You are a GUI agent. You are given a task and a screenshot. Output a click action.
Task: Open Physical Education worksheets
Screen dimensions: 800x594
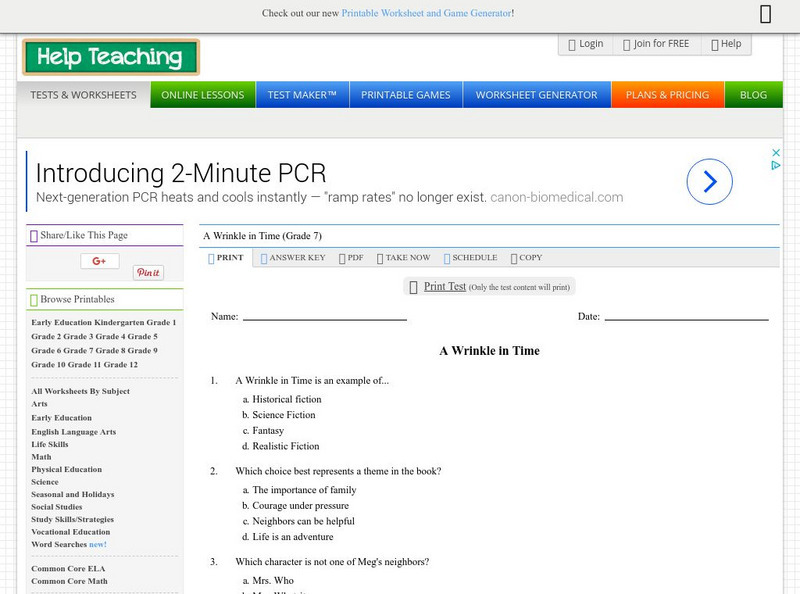(x=66, y=469)
